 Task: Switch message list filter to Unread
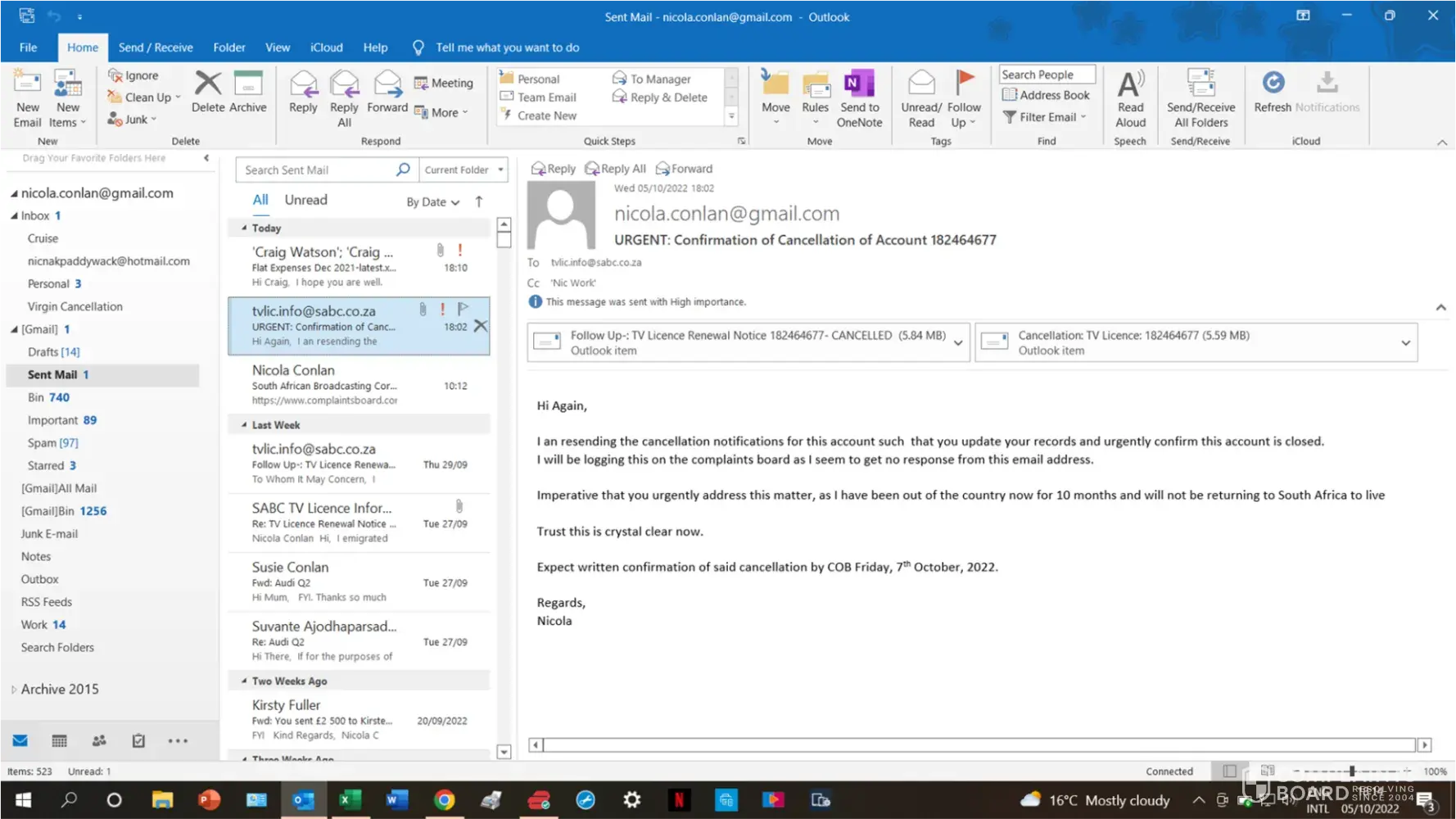(305, 200)
